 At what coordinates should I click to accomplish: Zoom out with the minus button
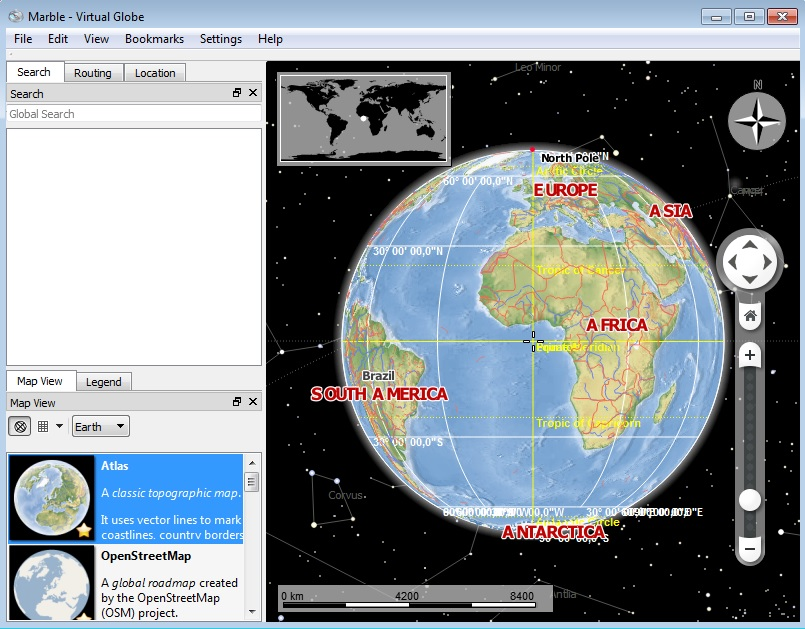[x=750, y=549]
